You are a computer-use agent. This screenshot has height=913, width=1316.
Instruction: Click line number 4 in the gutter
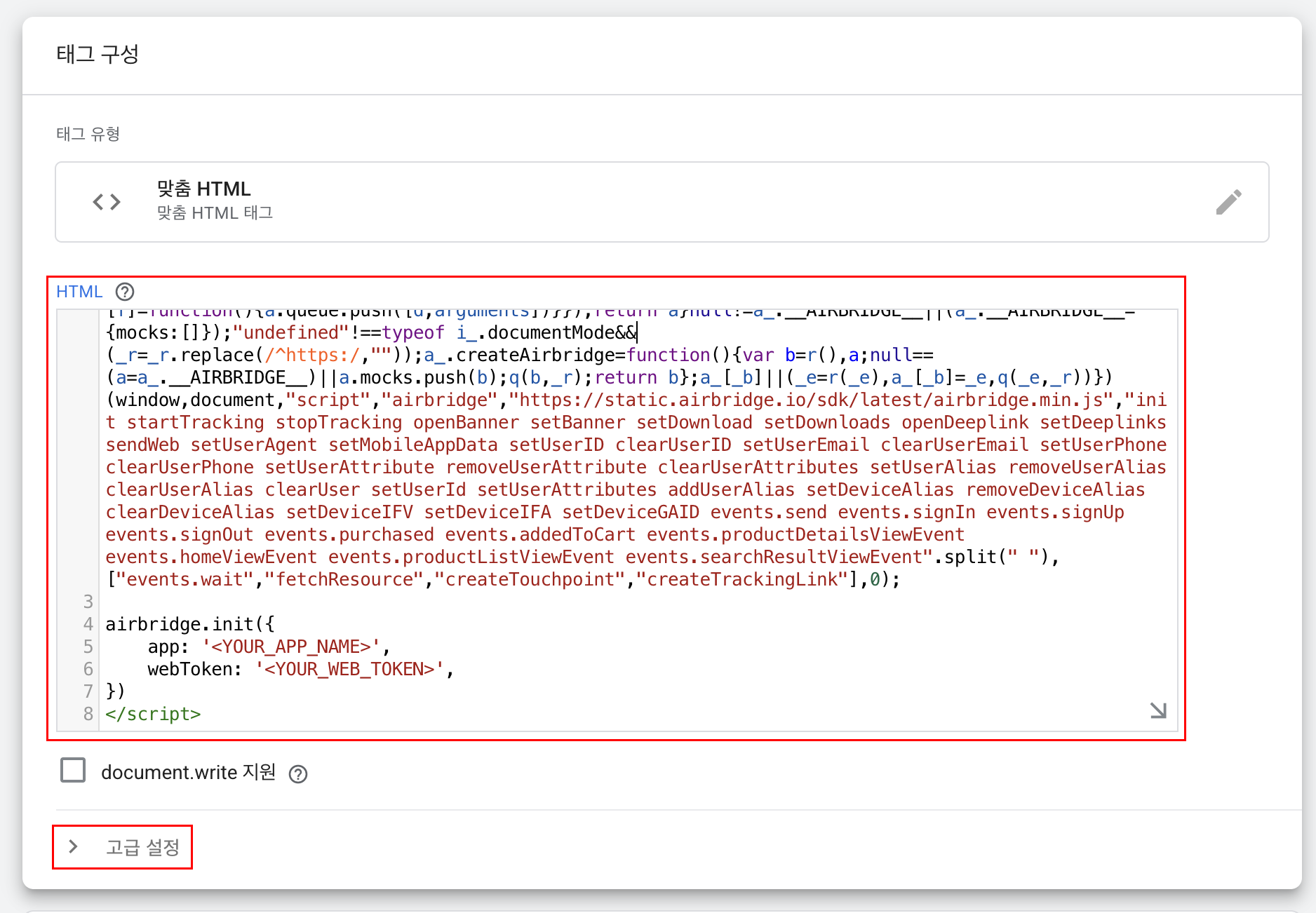(x=88, y=624)
